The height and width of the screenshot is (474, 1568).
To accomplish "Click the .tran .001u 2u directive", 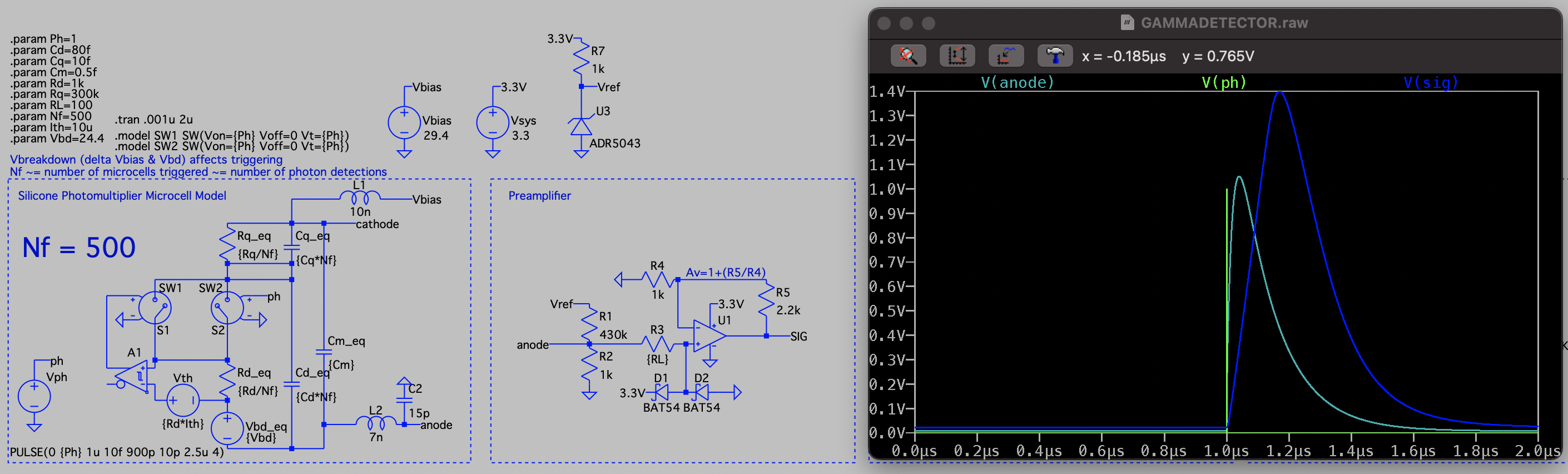I will 153,120.
